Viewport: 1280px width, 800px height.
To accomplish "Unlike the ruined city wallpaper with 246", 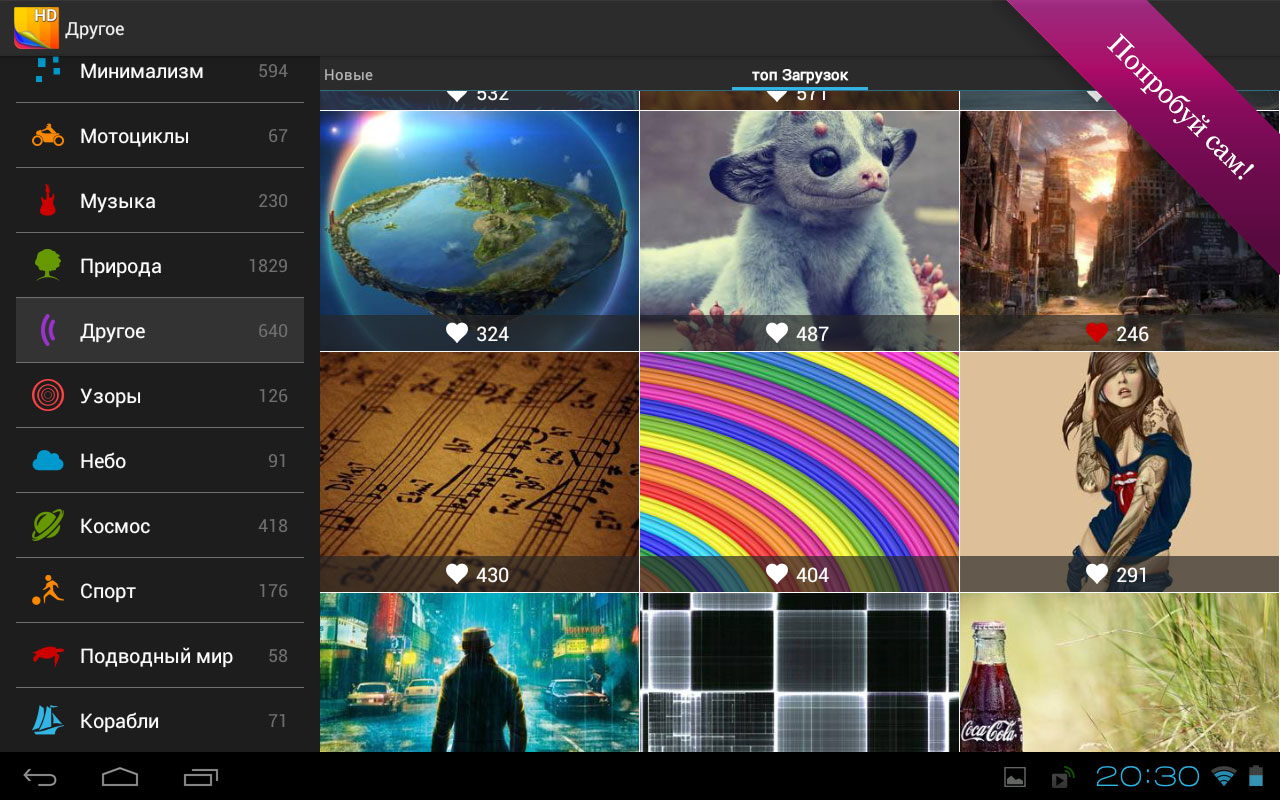I will (1097, 333).
